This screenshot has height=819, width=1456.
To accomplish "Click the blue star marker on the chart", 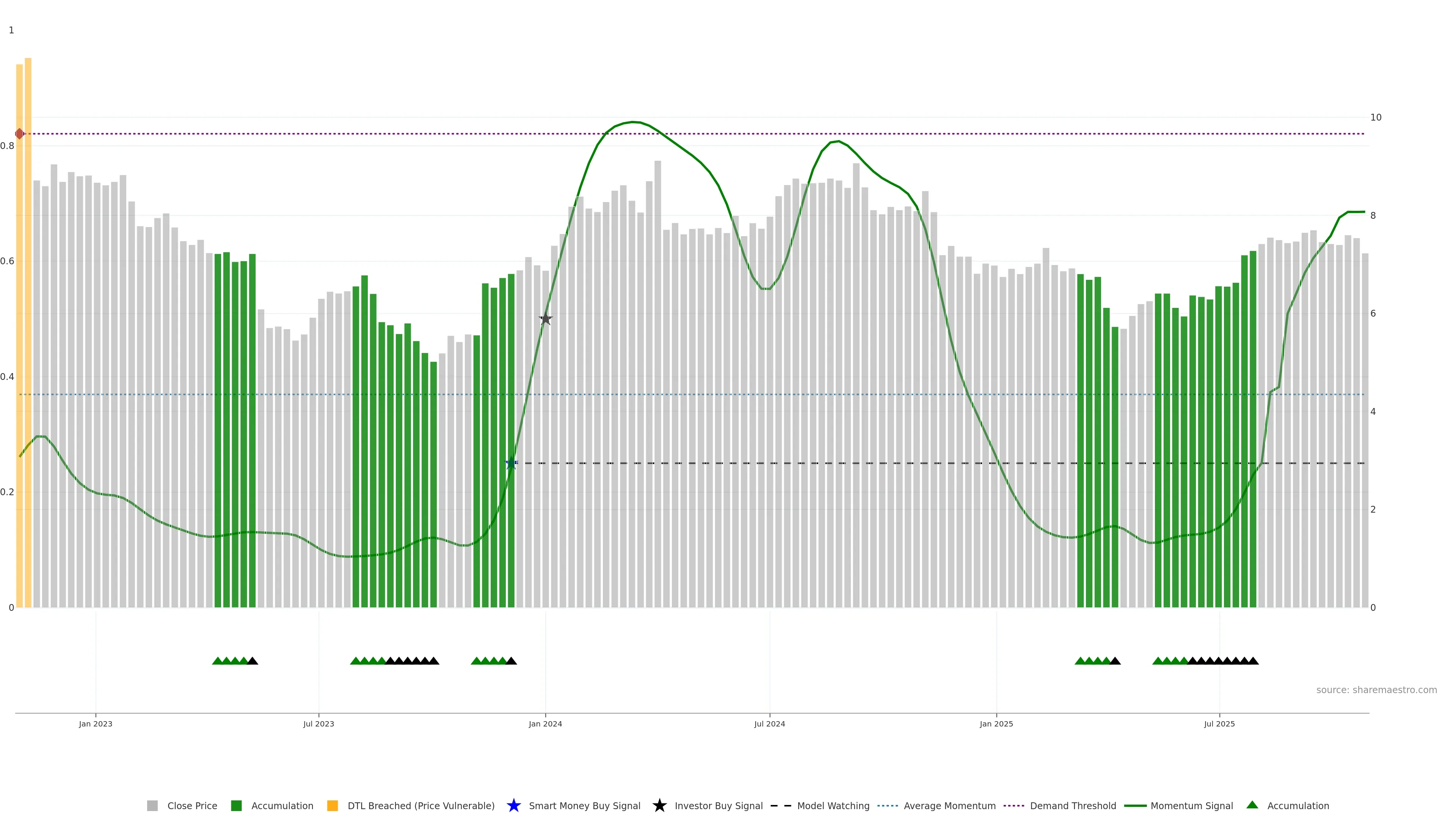I will tap(511, 463).
